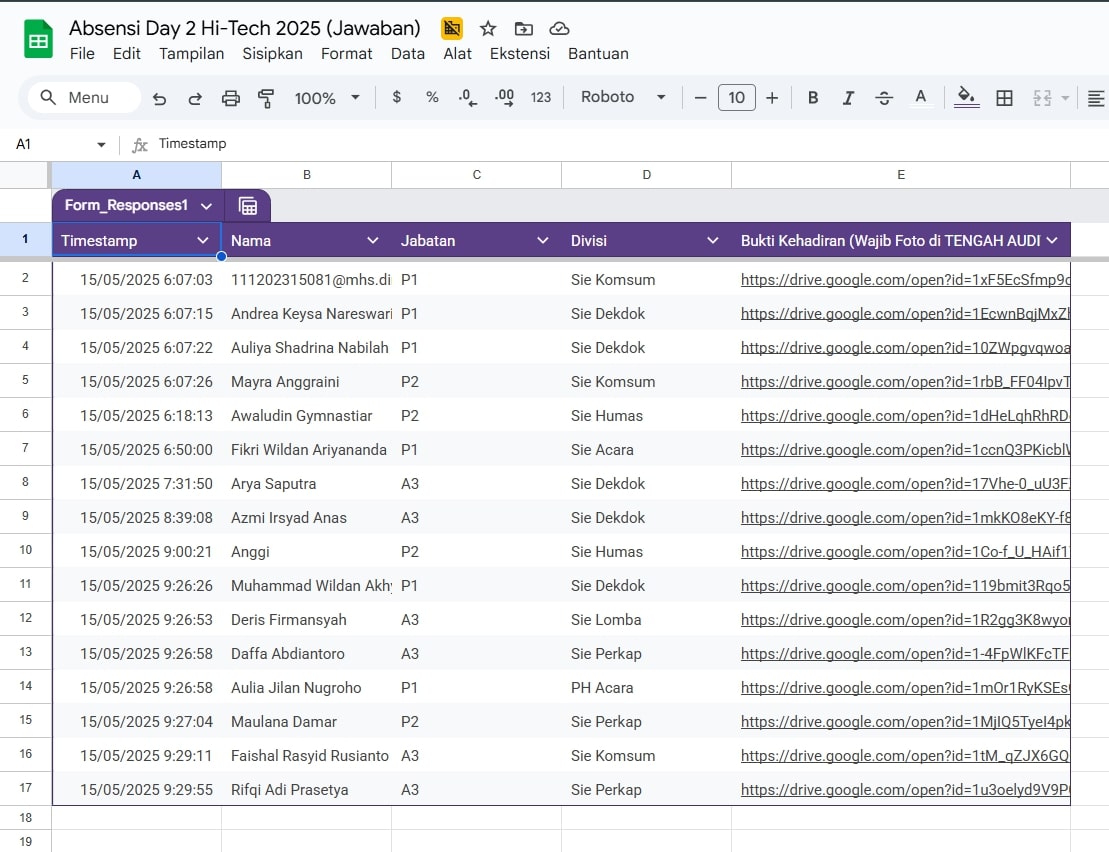1109x852 pixels.
Task: Click the merge cells icon
Action: tap(1042, 98)
